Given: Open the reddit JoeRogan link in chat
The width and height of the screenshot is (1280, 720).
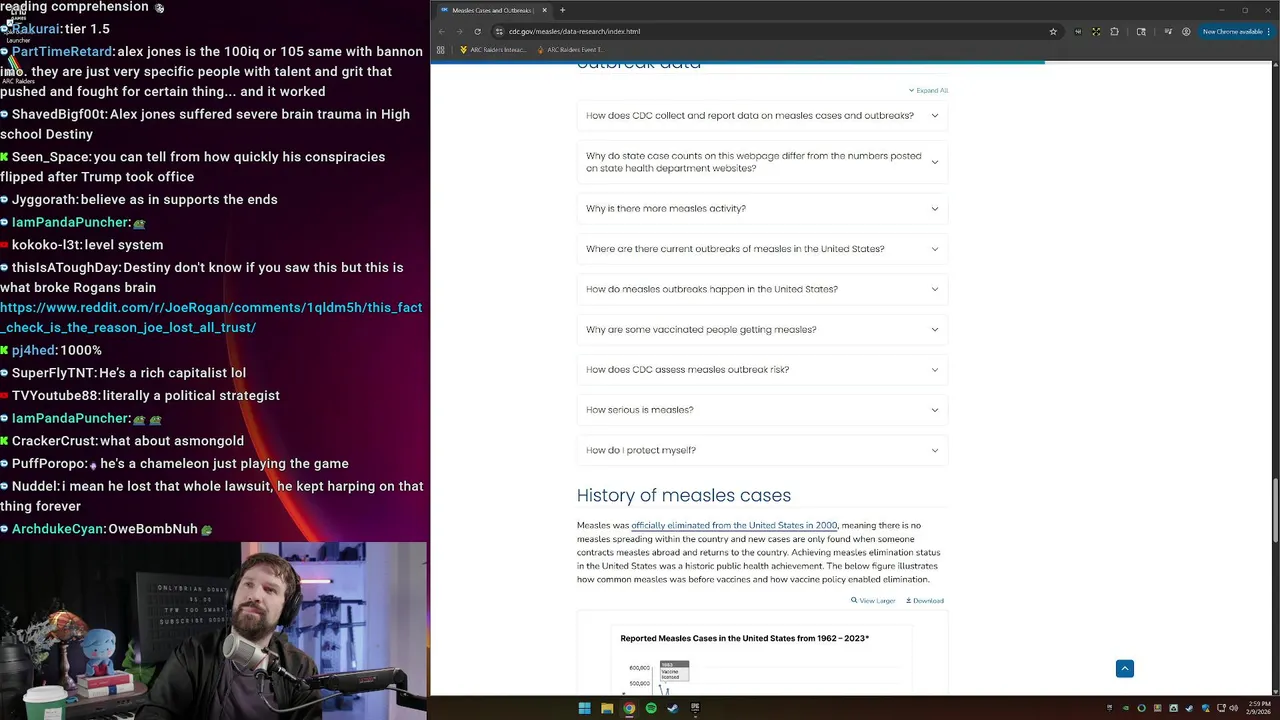Looking at the screenshot, I should pyautogui.click(x=211, y=317).
